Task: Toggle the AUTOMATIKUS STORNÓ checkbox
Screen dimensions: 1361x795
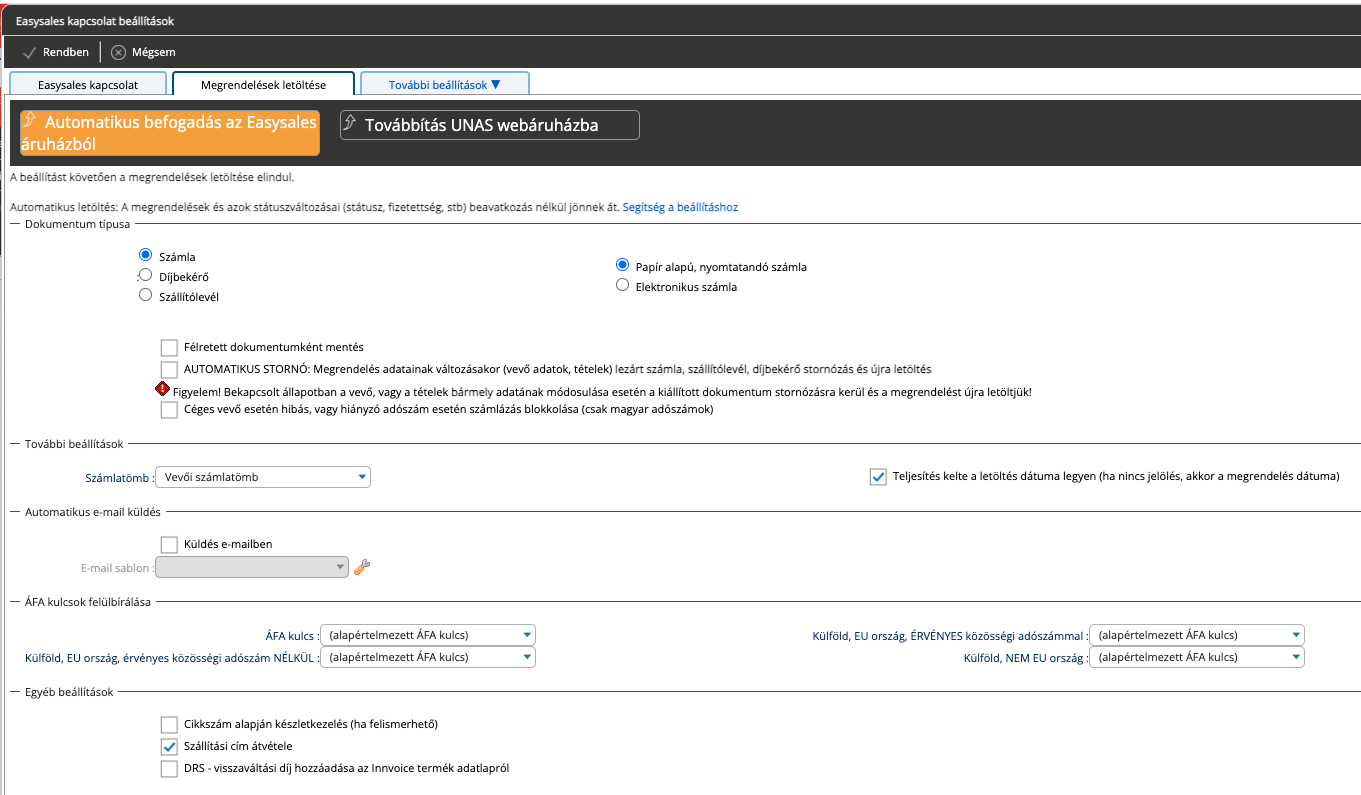Action: 169,369
